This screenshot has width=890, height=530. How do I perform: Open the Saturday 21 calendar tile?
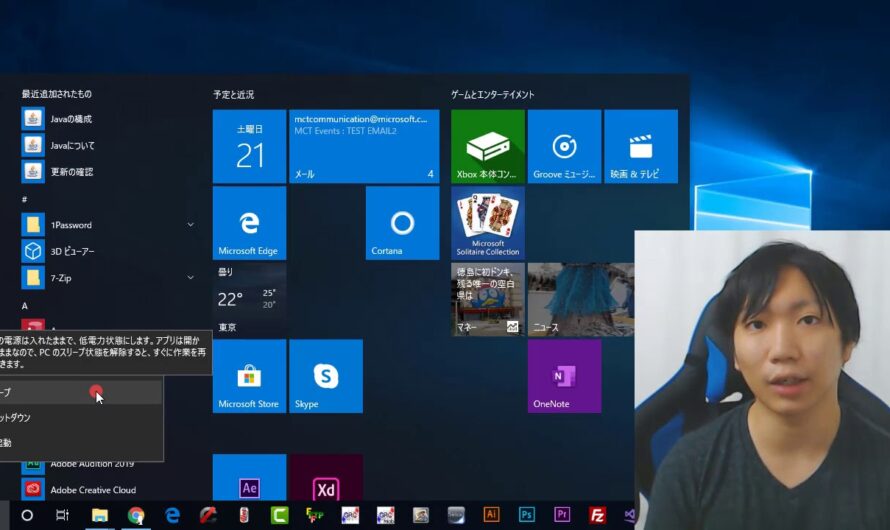coord(249,147)
